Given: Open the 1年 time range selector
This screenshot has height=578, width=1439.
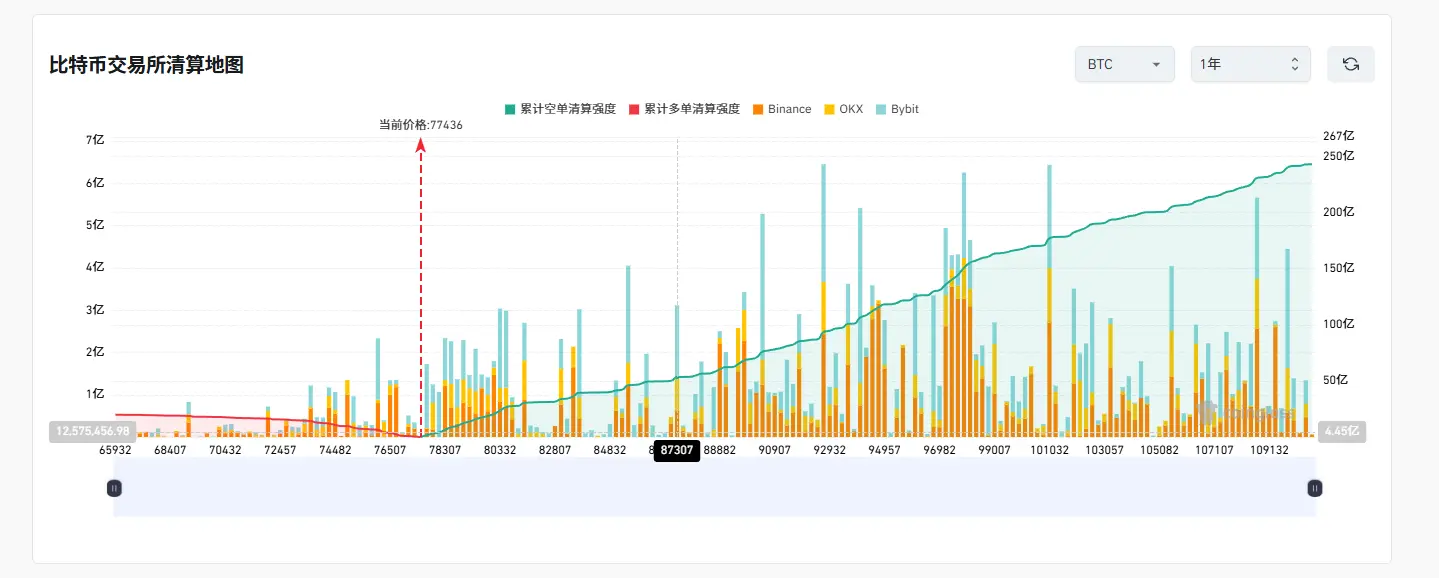Looking at the screenshot, I should click(x=1250, y=64).
